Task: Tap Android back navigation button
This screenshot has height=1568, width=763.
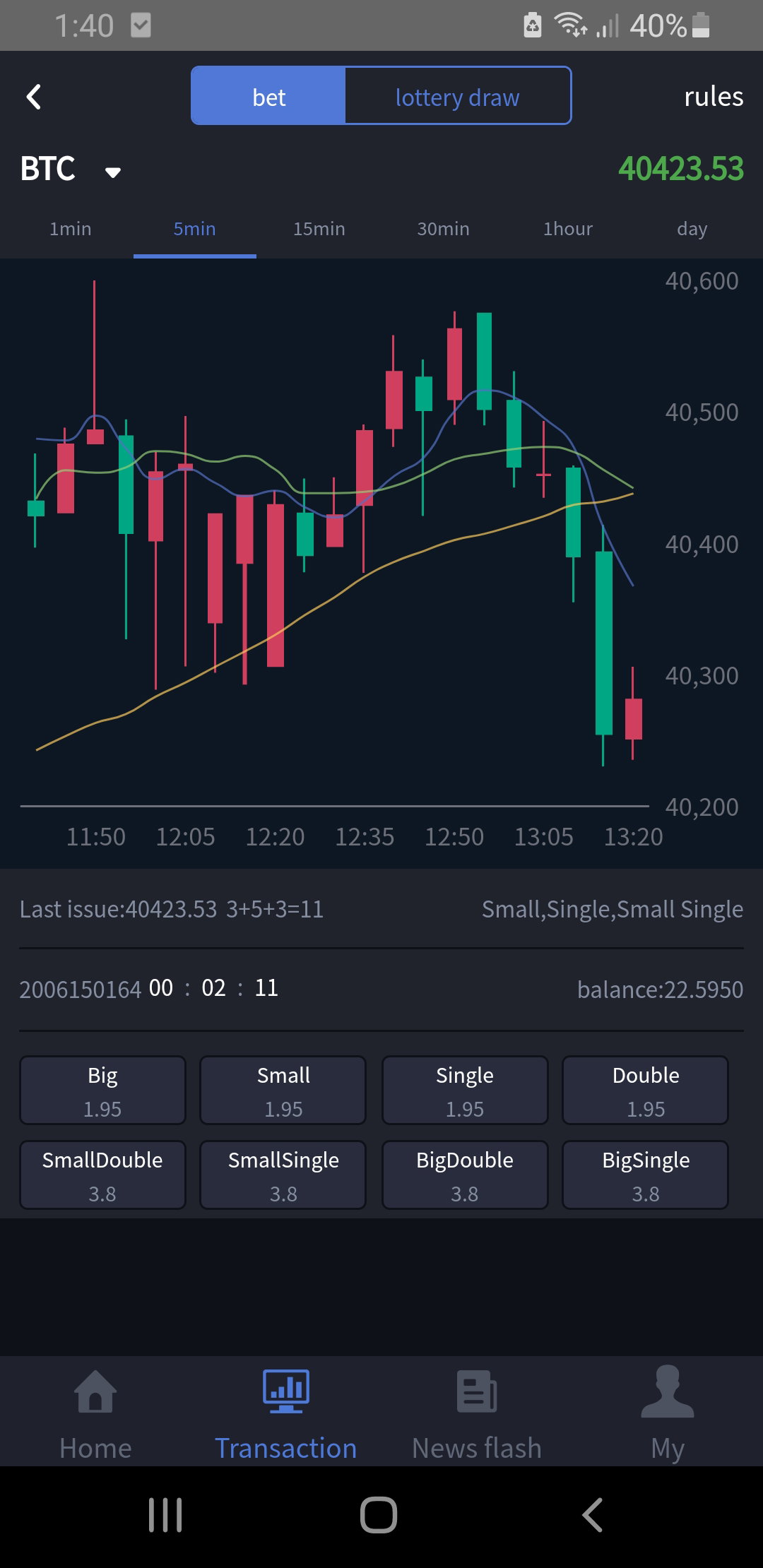Action: [592, 1515]
